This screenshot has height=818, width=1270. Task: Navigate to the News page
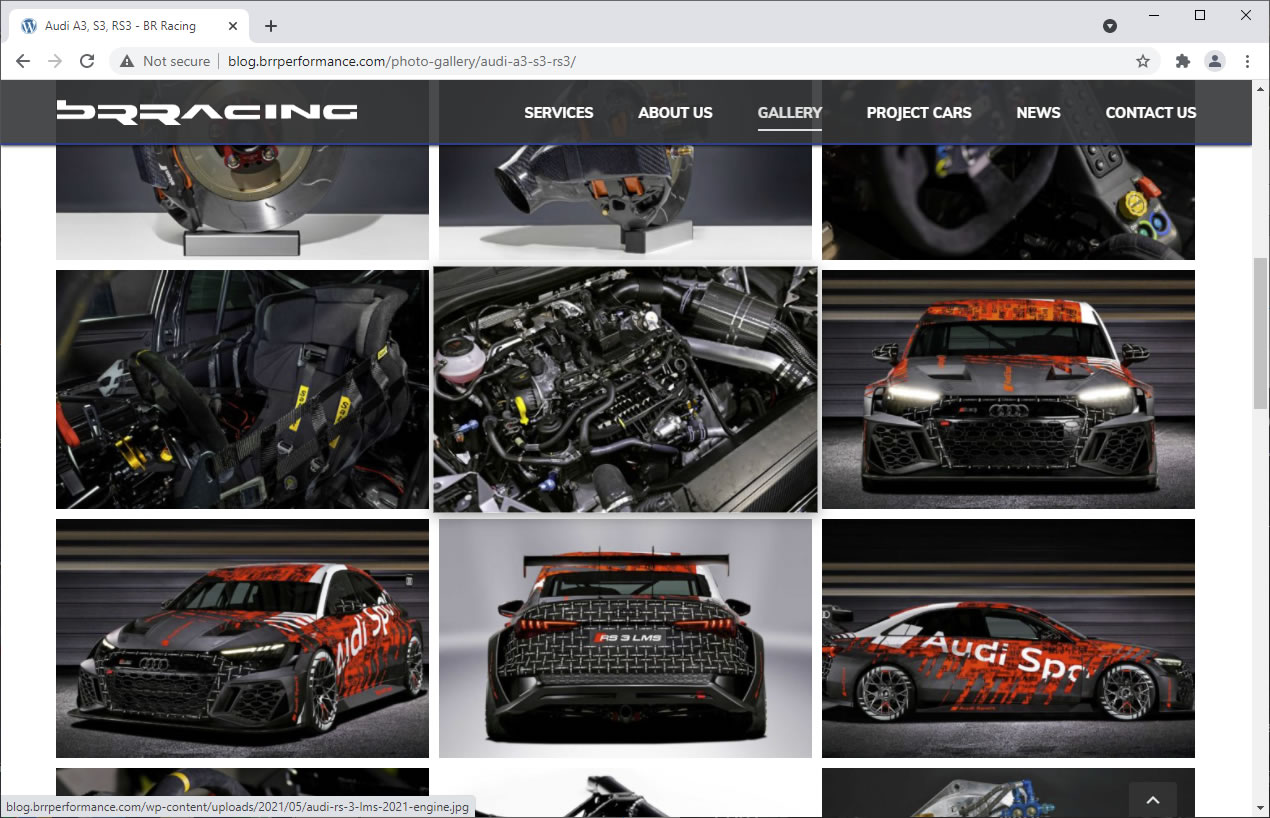pos(1038,113)
